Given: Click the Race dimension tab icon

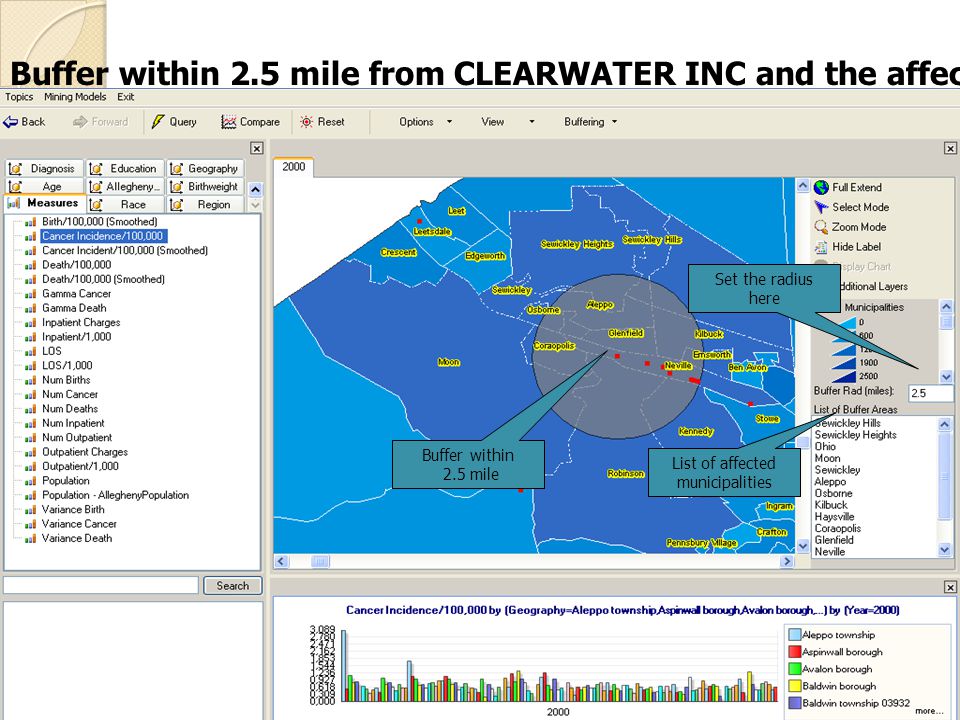Looking at the screenshot, I should (x=96, y=204).
